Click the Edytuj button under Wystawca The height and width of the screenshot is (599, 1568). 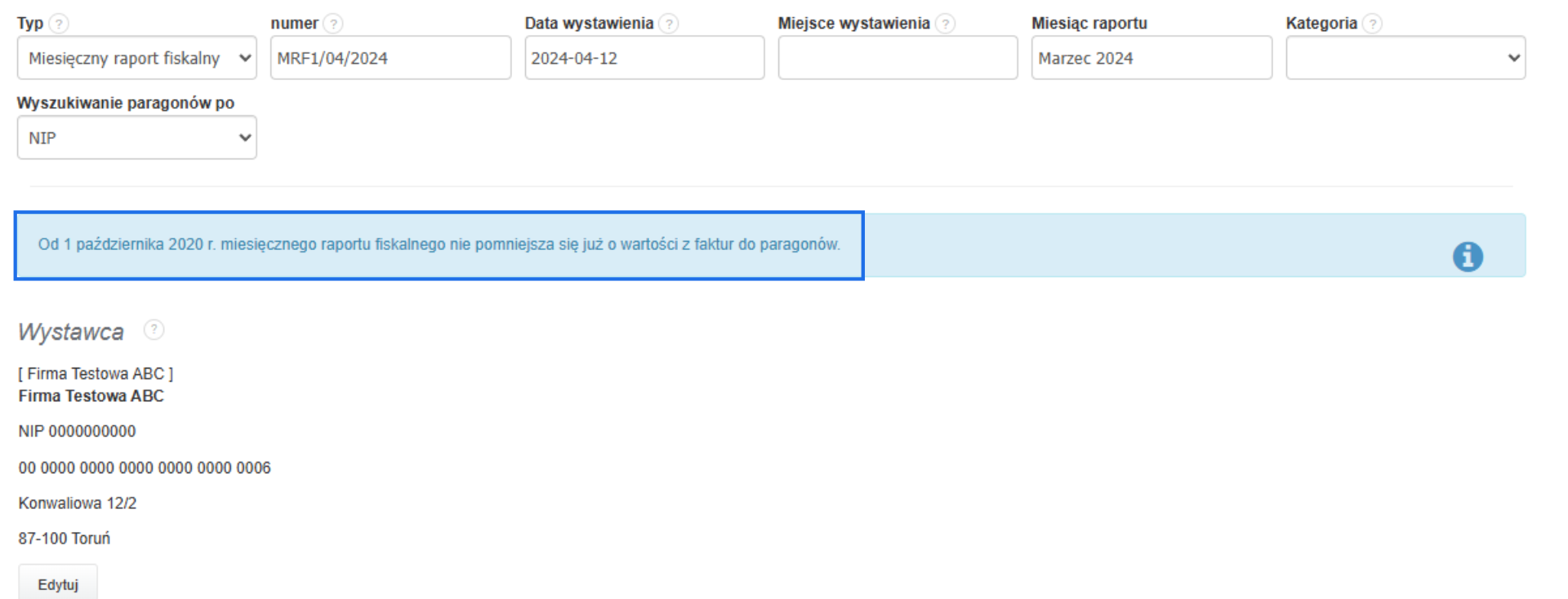coord(58,584)
